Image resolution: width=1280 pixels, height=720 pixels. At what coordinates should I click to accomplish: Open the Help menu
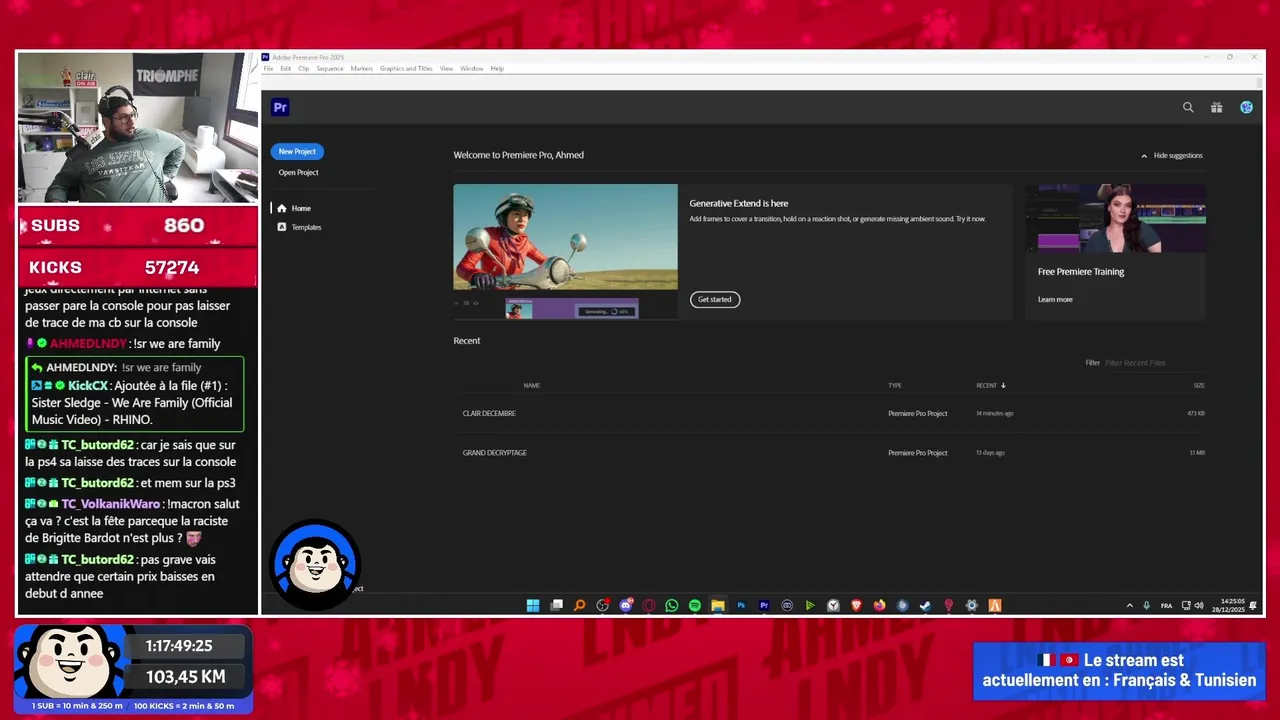(497, 68)
